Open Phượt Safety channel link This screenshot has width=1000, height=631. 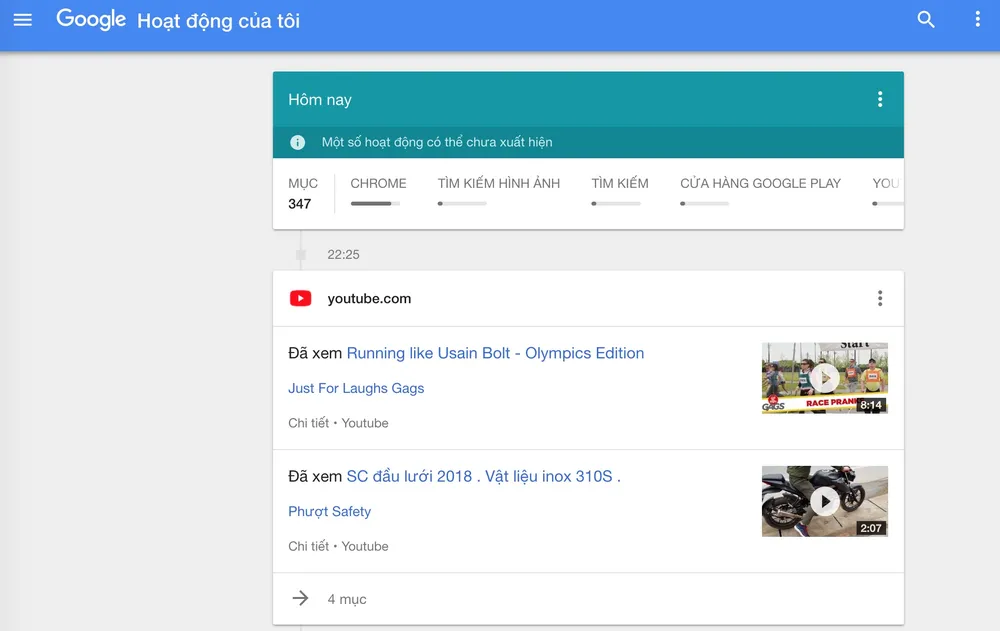pyautogui.click(x=329, y=511)
